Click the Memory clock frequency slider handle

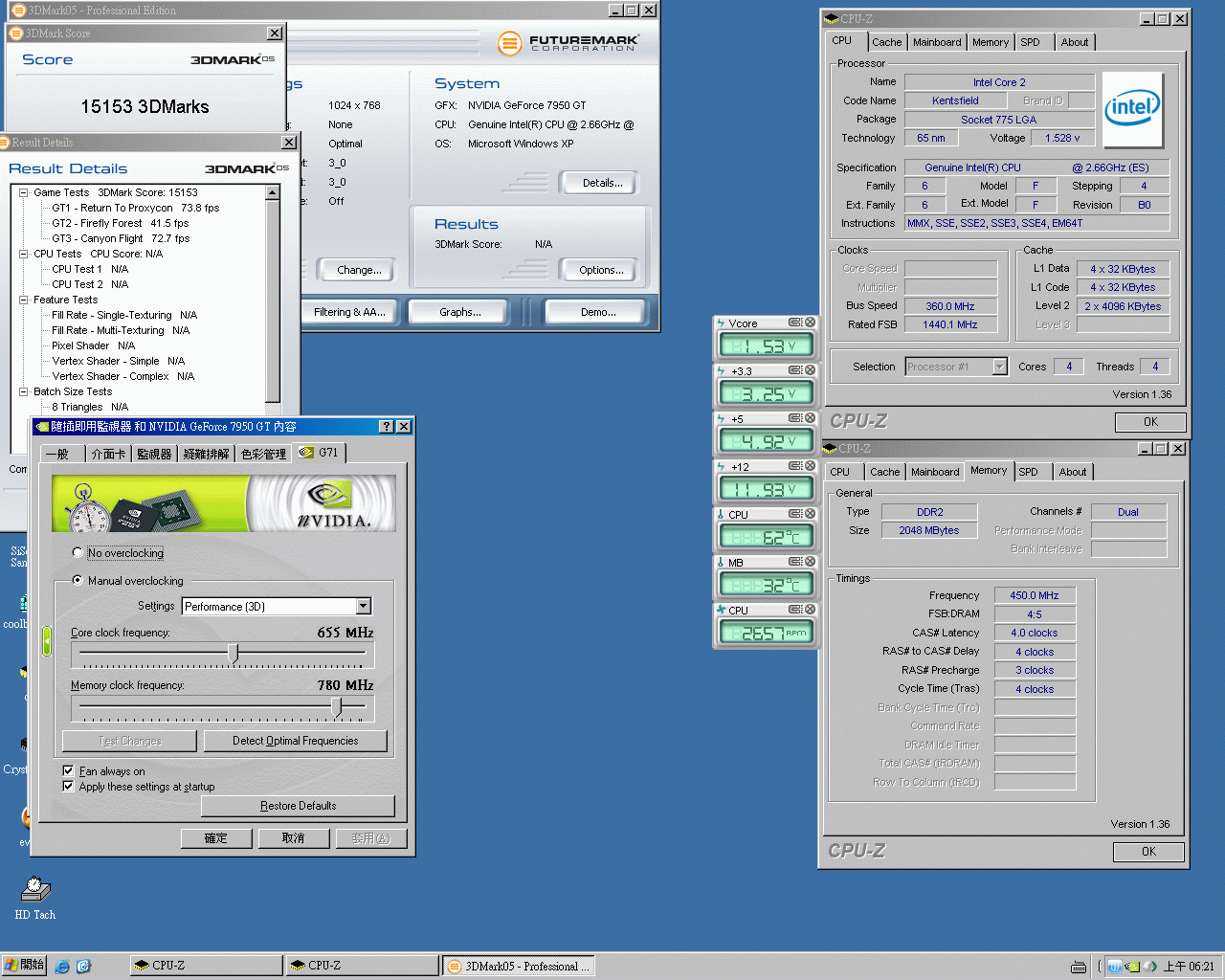(x=336, y=706)
